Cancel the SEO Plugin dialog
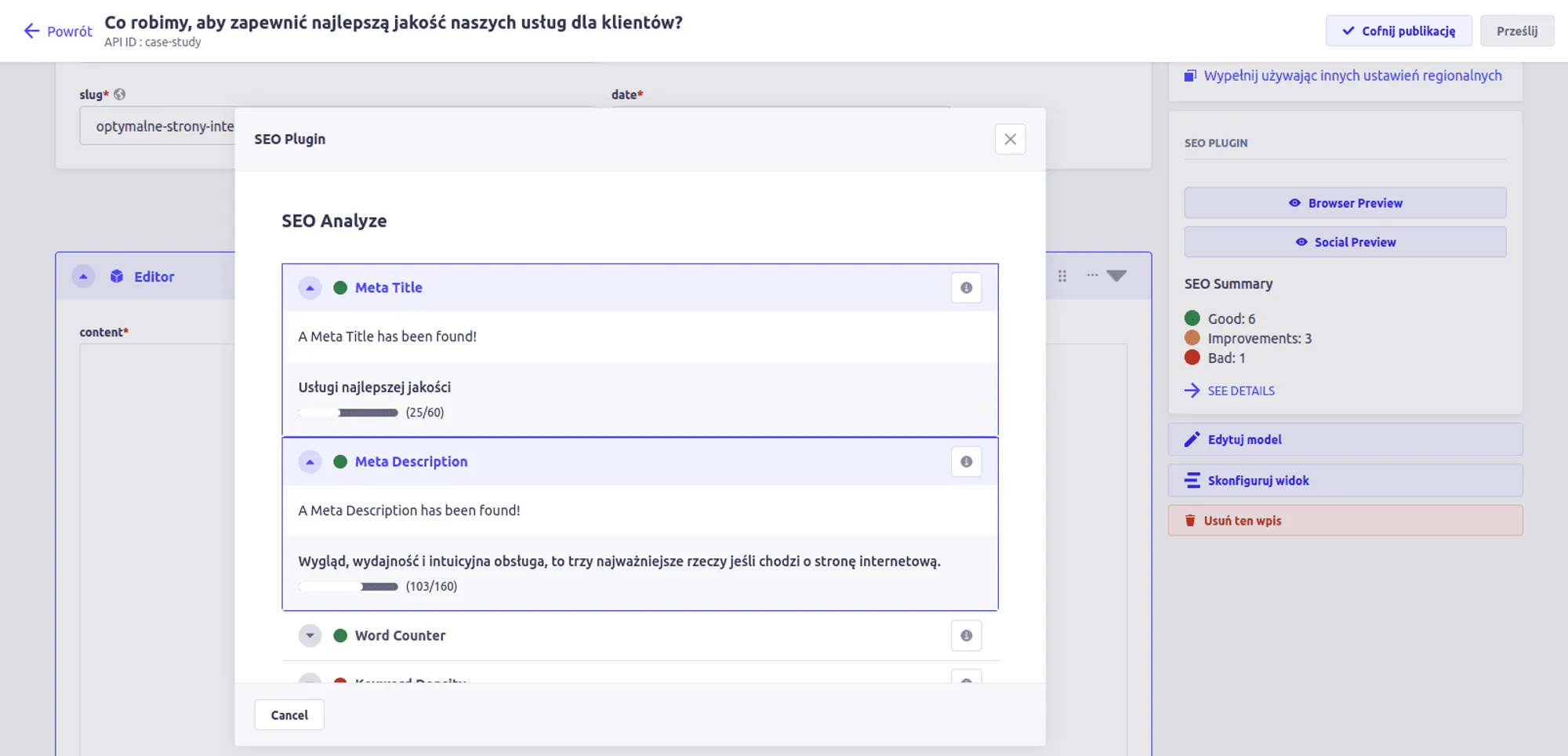1568x756 pixels. click(289, 714)
